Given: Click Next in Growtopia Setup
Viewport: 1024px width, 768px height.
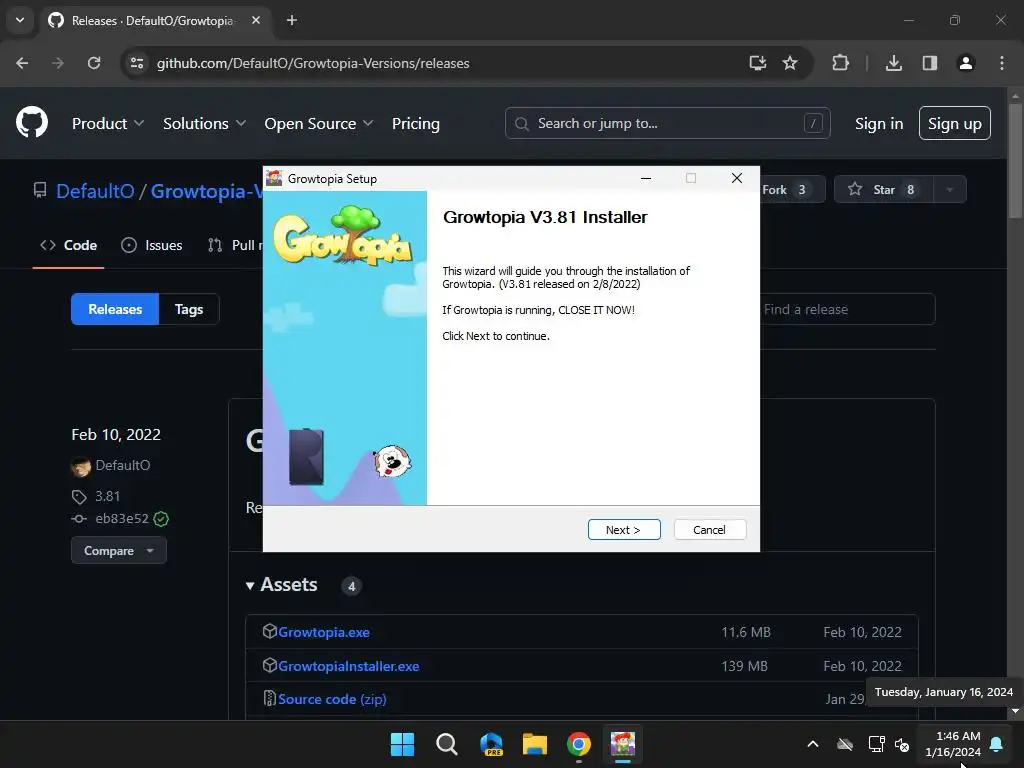Looking at the screenshot, I should (x=624, y=530).
